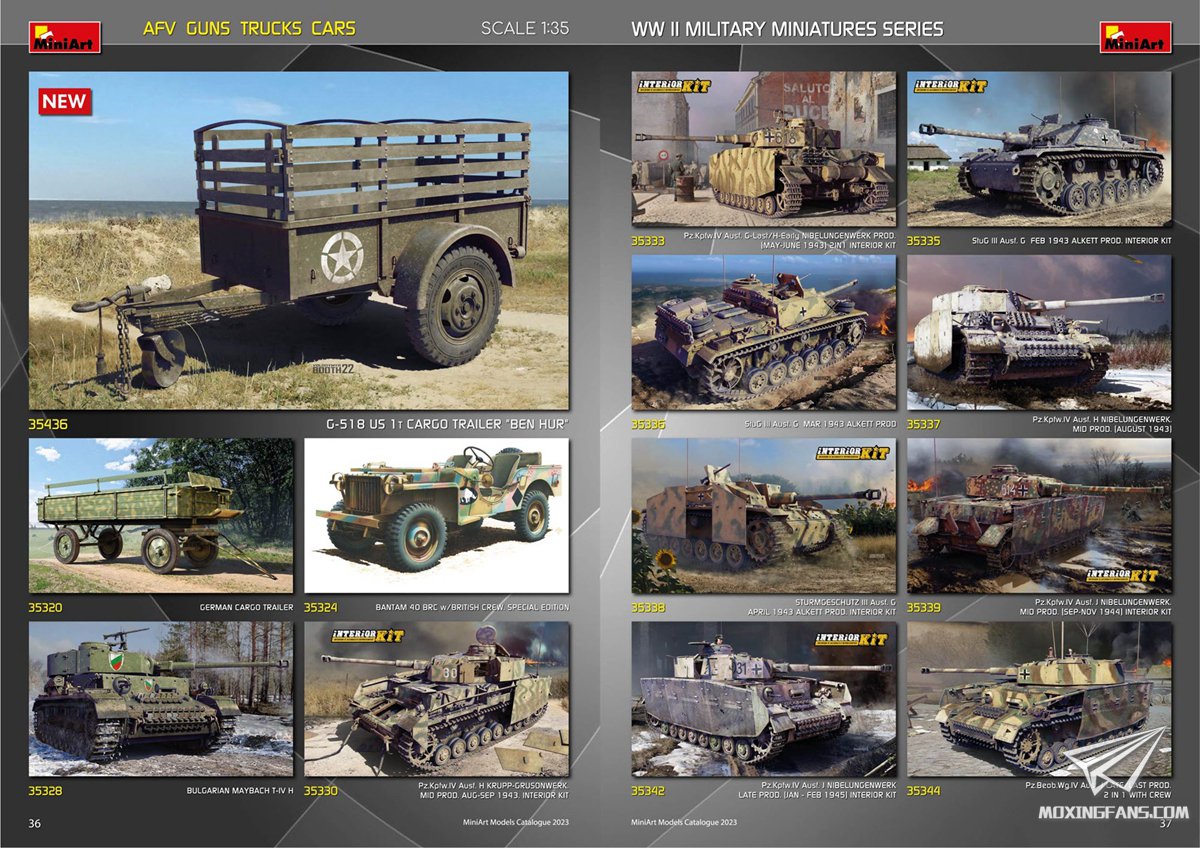View the 35342 Pz.Kpfw.IV Ausf. J late prod image
1200x848 pixels.
point(764,699)
